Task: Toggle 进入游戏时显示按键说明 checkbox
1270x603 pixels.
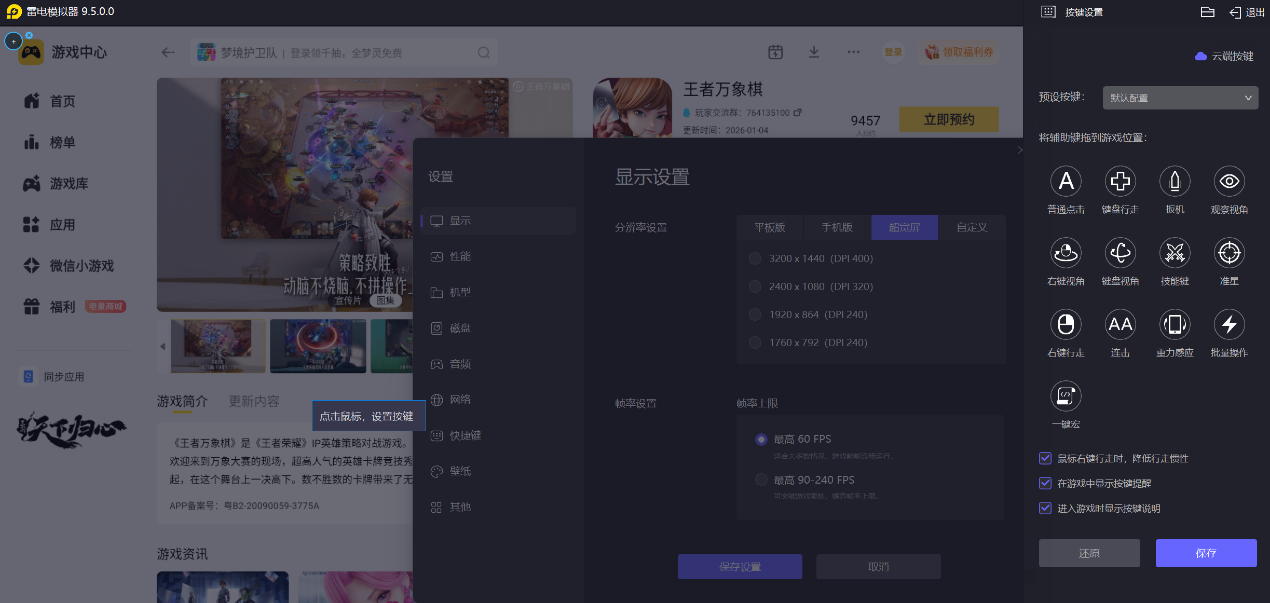Action: pyautogui.click(x=1046, y=508)
